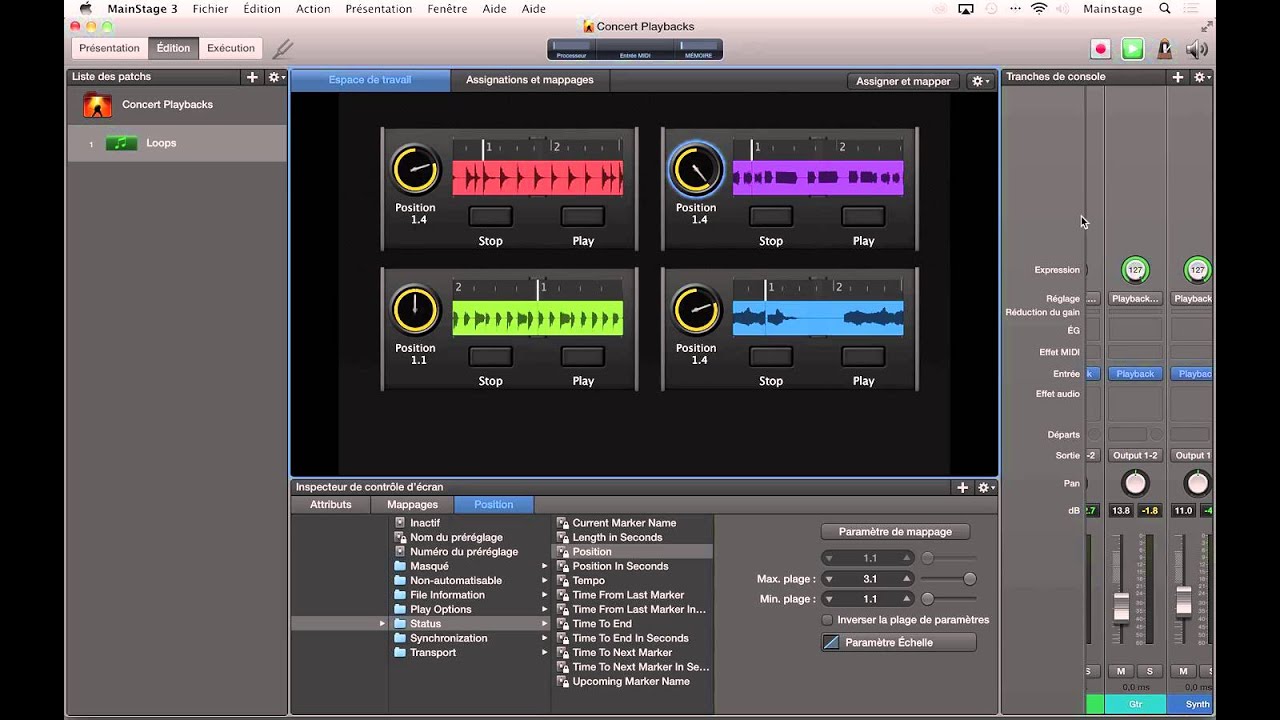This screenshot has width=1280, height=720.
Task: Click the tuner icon beside Exécution
Action: 283,48
